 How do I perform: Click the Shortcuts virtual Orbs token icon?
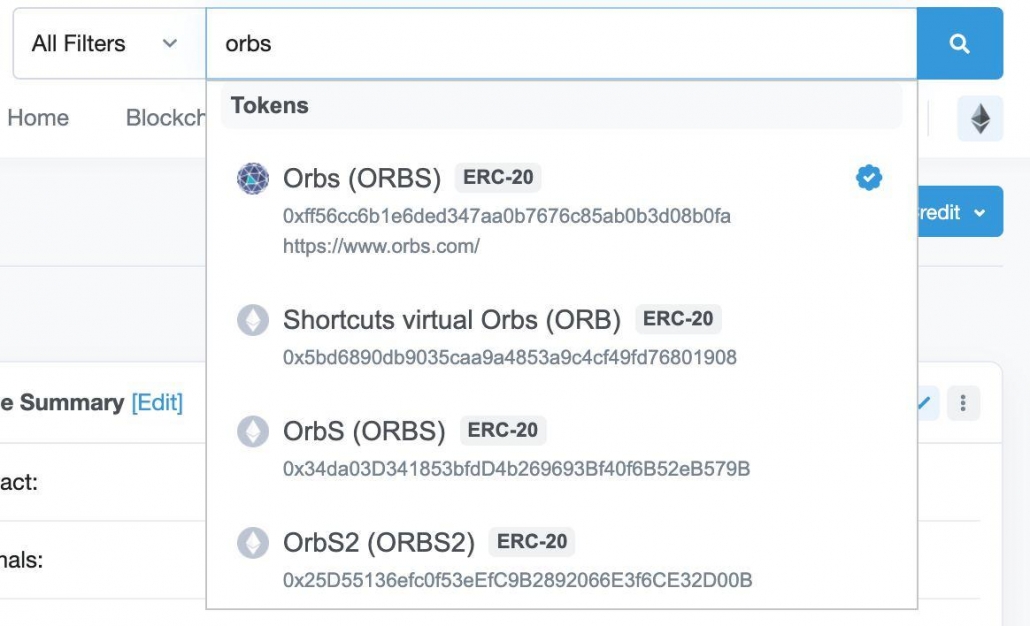tap(253, 320)
